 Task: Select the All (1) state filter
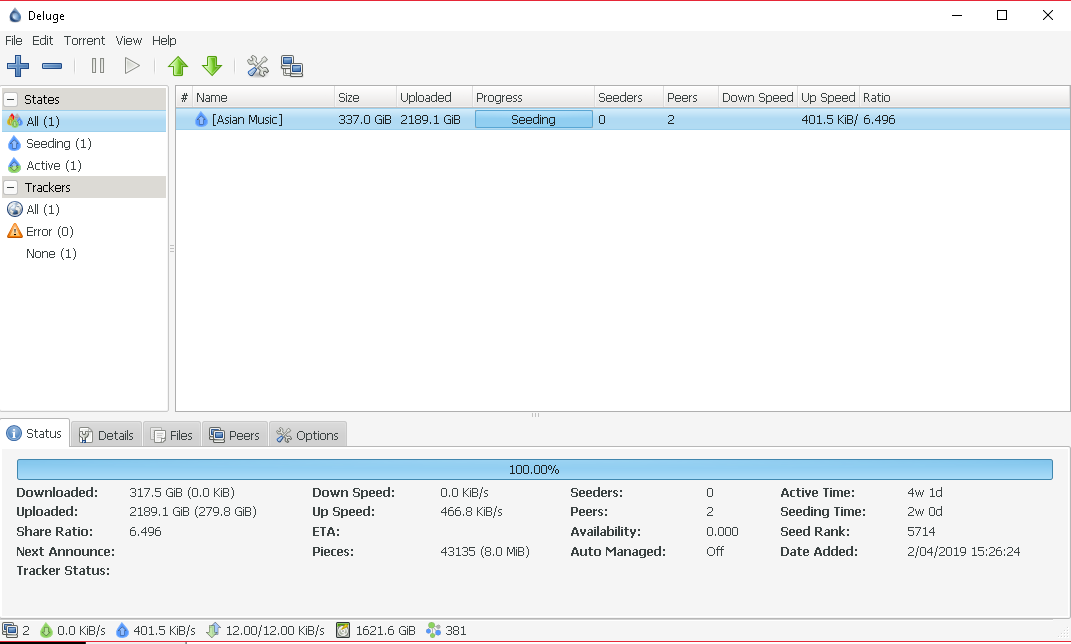coord(84,121)
